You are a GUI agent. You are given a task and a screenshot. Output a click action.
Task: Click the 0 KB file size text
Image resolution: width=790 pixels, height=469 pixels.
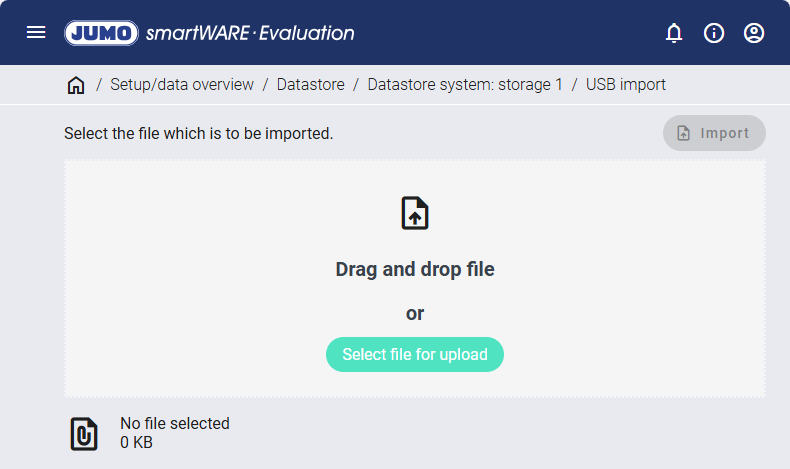click(x=137, y=442)
